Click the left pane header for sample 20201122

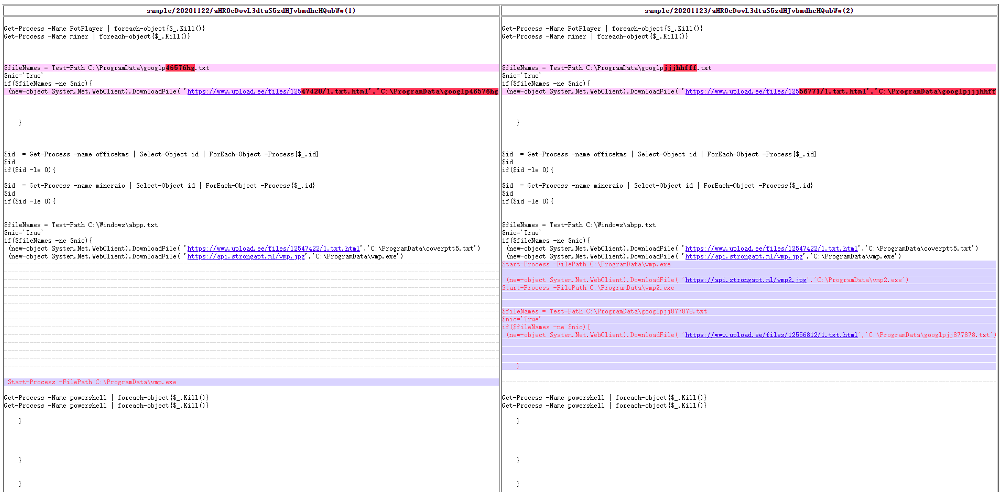tap(250, 9)
